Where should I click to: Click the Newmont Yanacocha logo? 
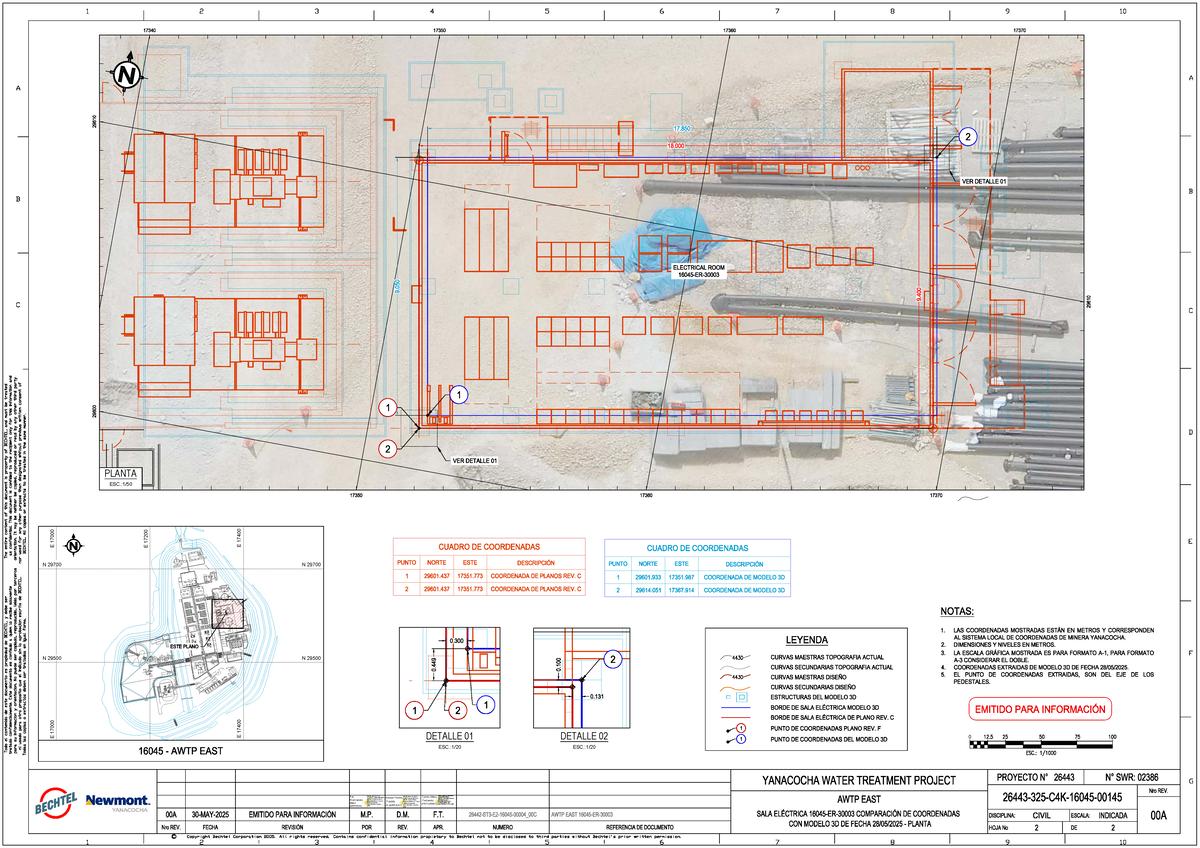(x=118, y=802)
